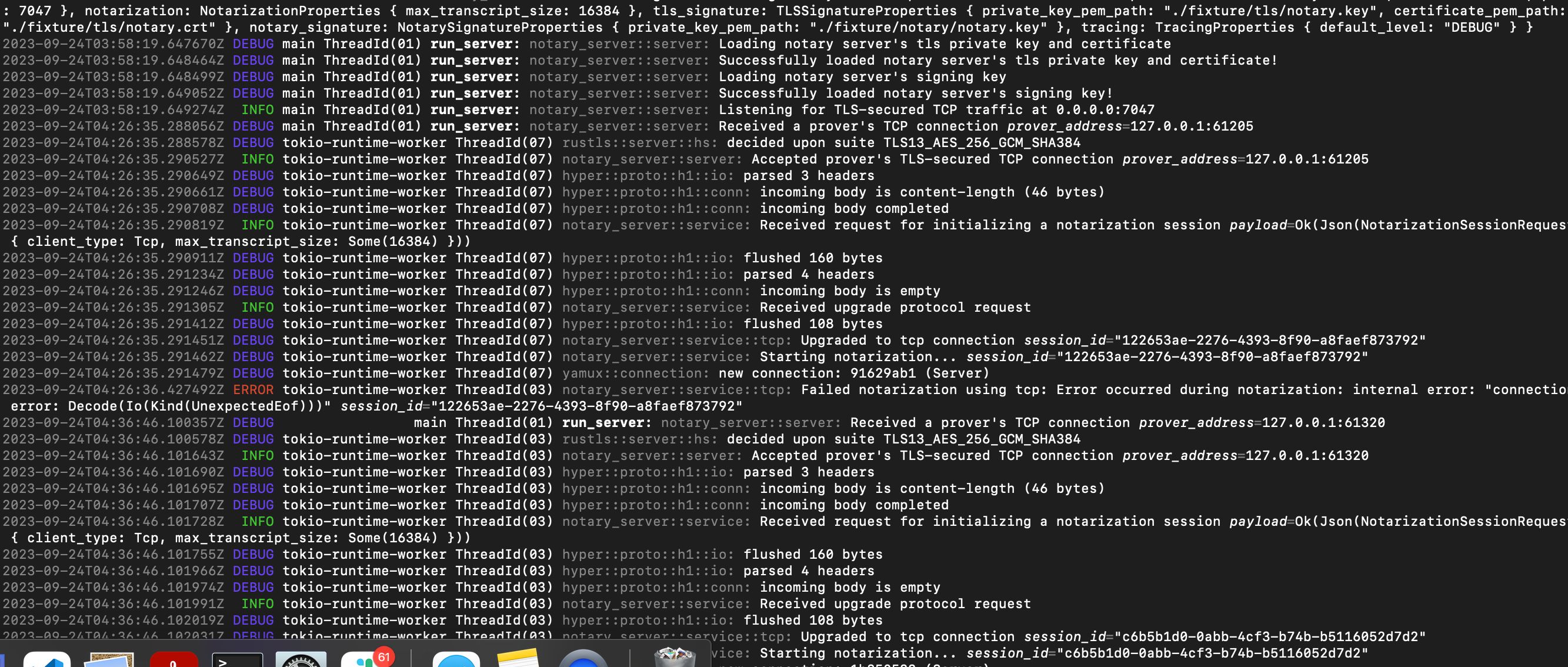Click "parsed 3 headers" on ThreadId(07) line
This screenshot has width=1568, height=667.
(809, 175)
